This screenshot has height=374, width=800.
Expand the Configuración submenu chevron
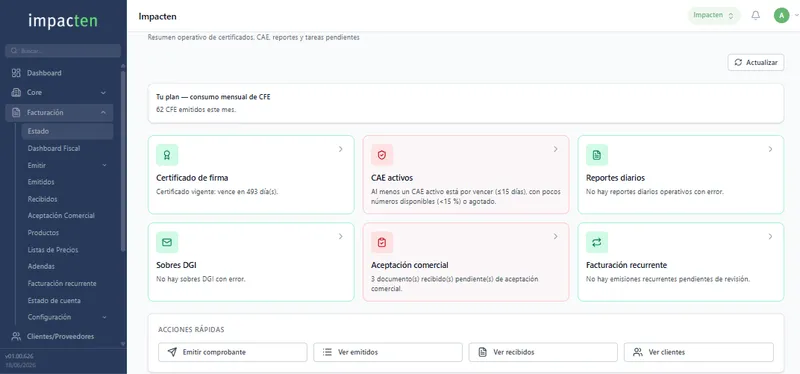tap(105, 317)
